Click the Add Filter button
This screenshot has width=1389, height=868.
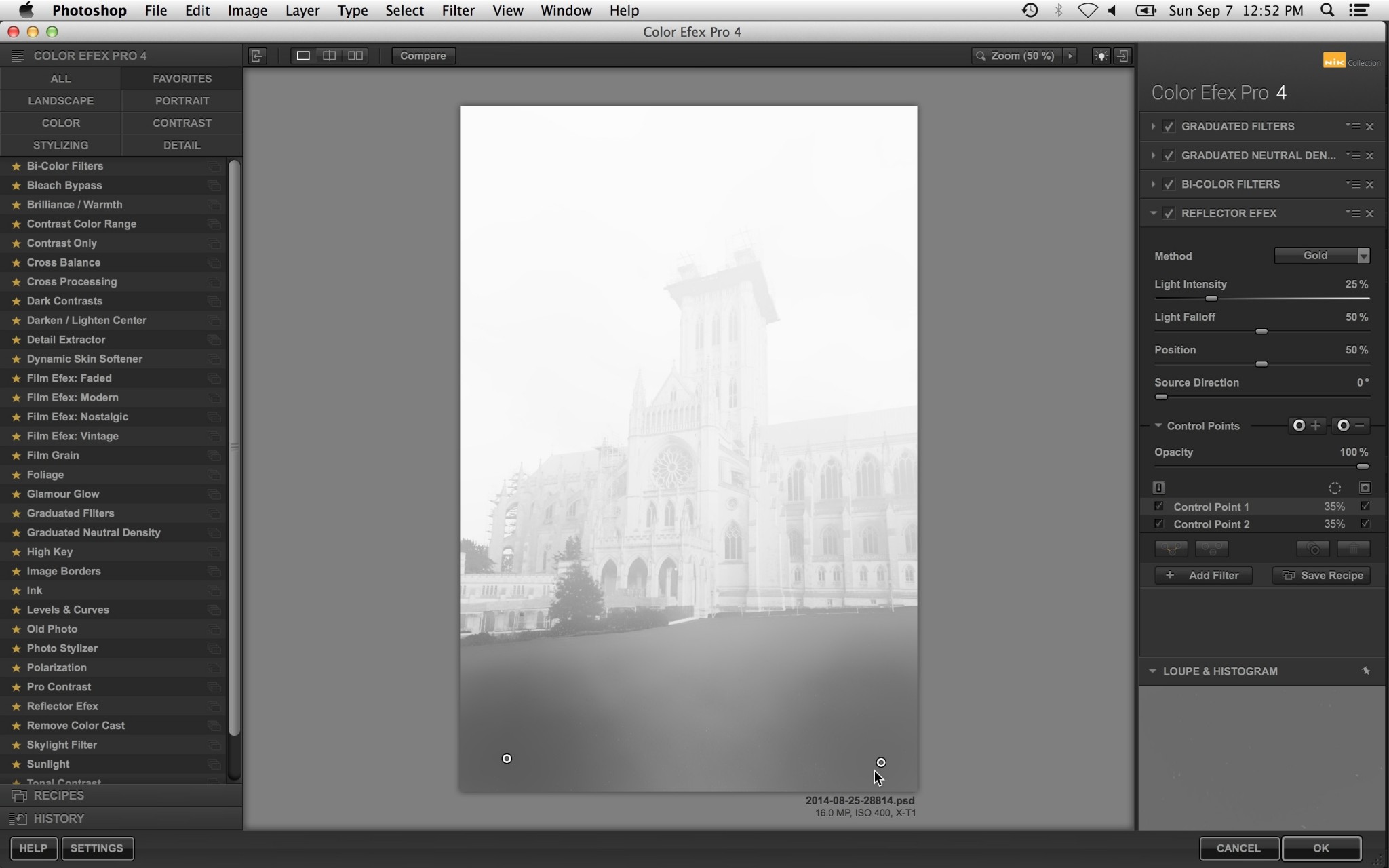(x=1204, y=576)
